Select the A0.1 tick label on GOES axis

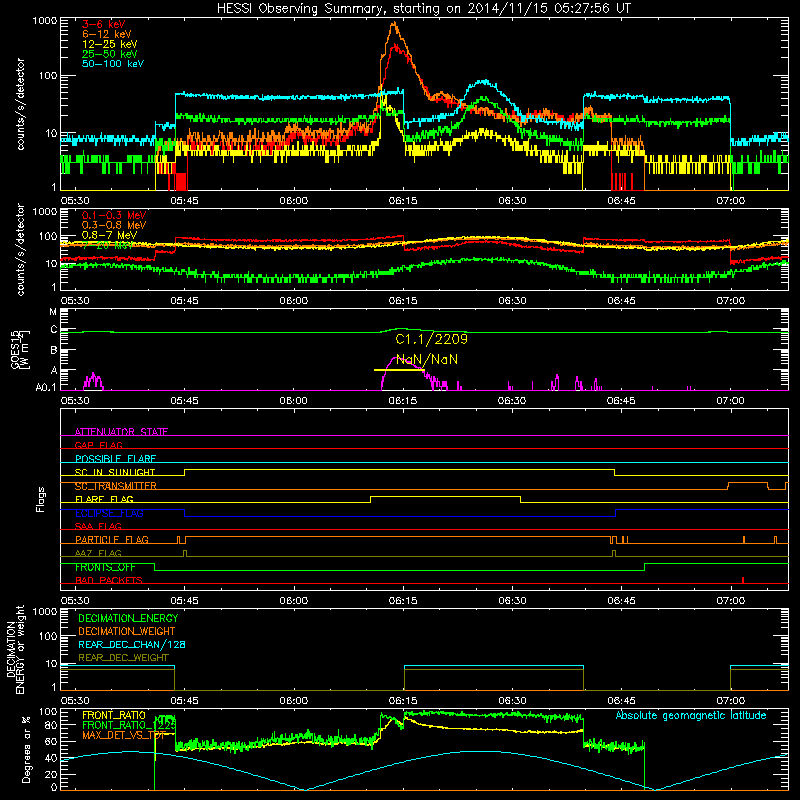[46, 388]
